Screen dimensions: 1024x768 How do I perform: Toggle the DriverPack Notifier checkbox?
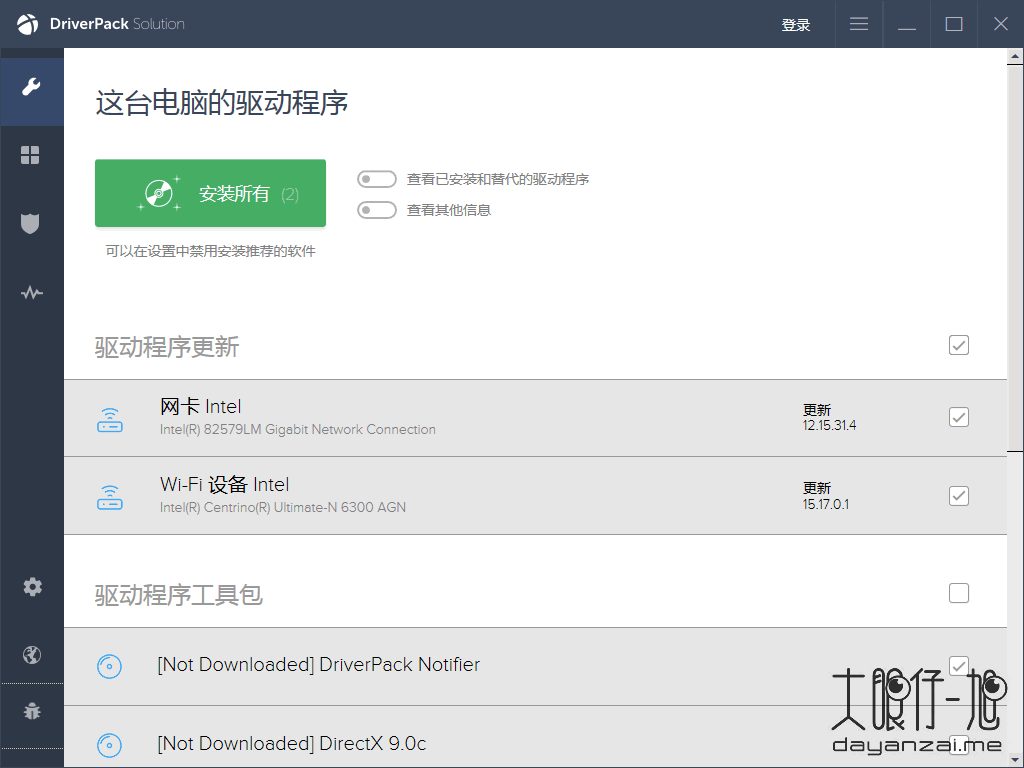pyautogui.click(x=959, y=665)
